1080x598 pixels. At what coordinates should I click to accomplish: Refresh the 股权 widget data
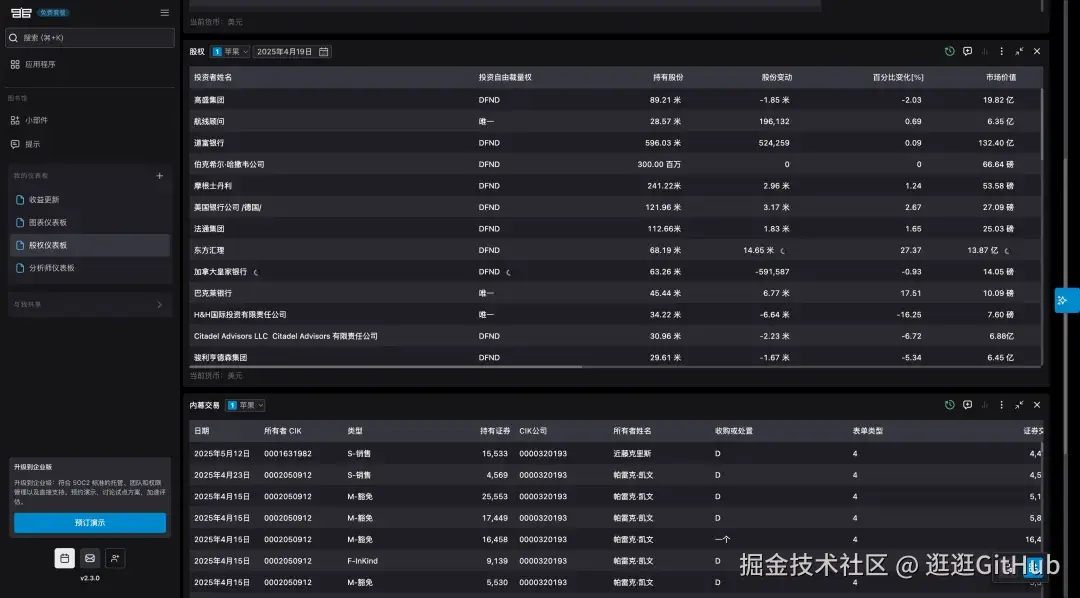(950, 51)
